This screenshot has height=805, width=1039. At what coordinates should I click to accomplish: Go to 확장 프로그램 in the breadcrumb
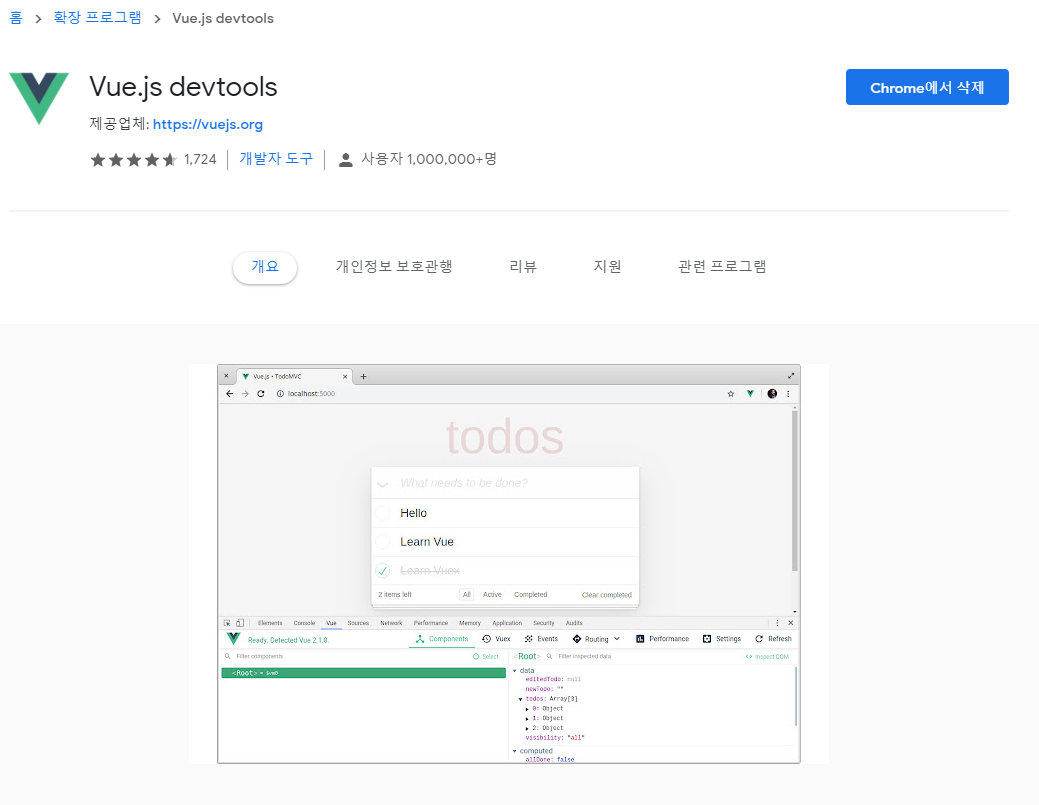point(97,18)
